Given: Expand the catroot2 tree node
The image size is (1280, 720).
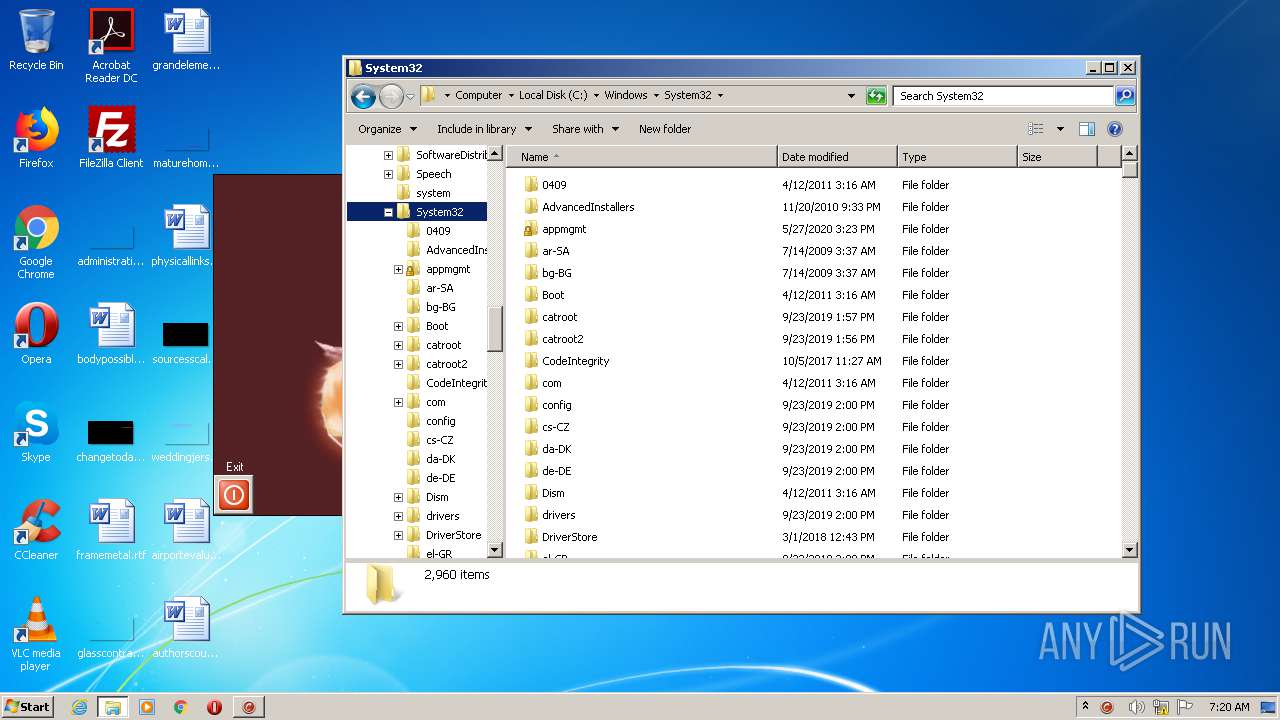Looking at the screenshot, I should pos(398,364).
